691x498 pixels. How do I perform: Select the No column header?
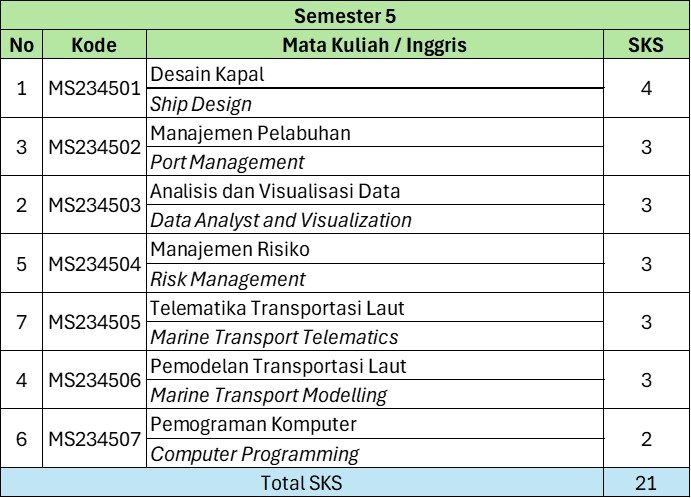22,45
